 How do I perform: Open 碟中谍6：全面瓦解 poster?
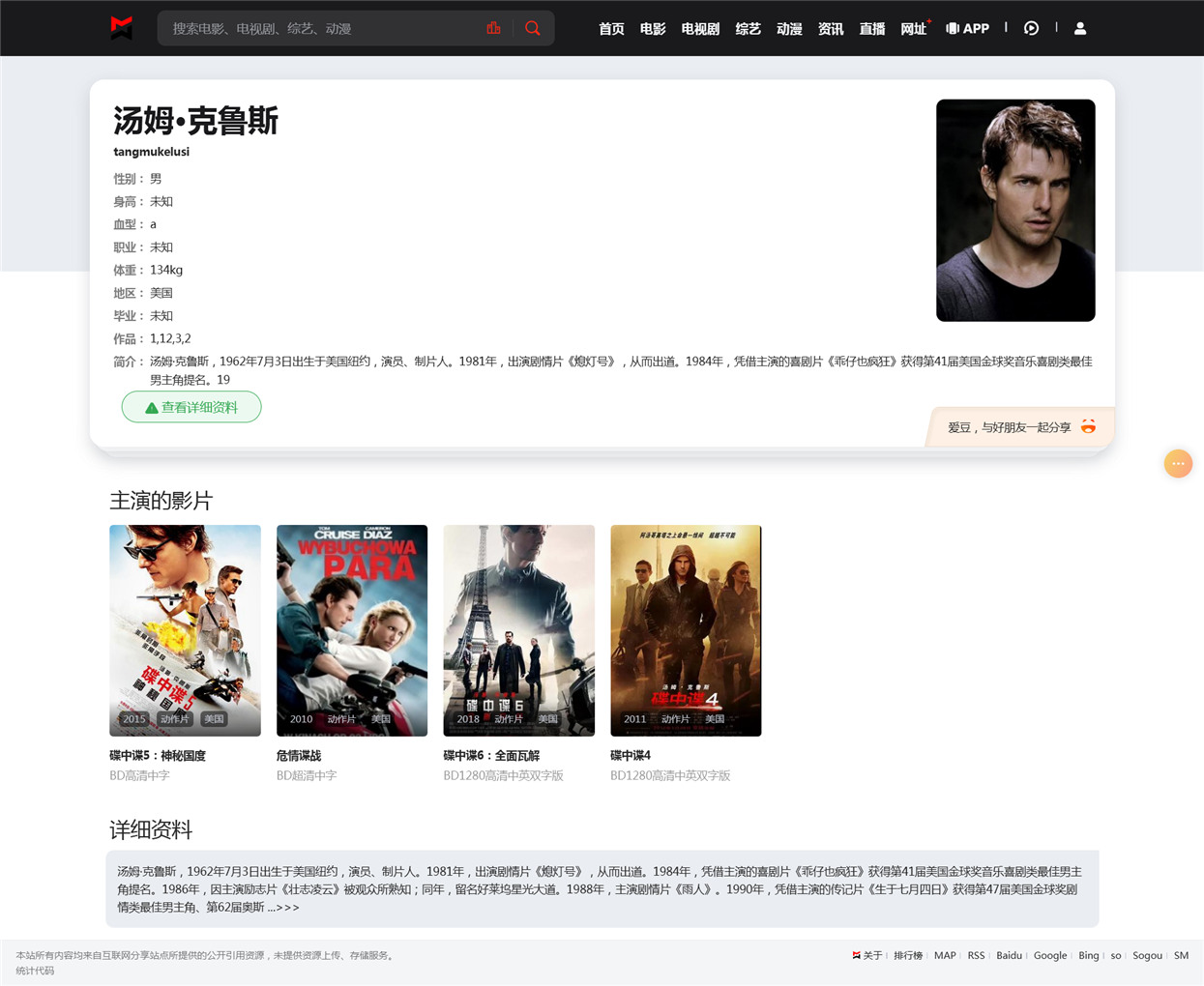click(519, 630)
